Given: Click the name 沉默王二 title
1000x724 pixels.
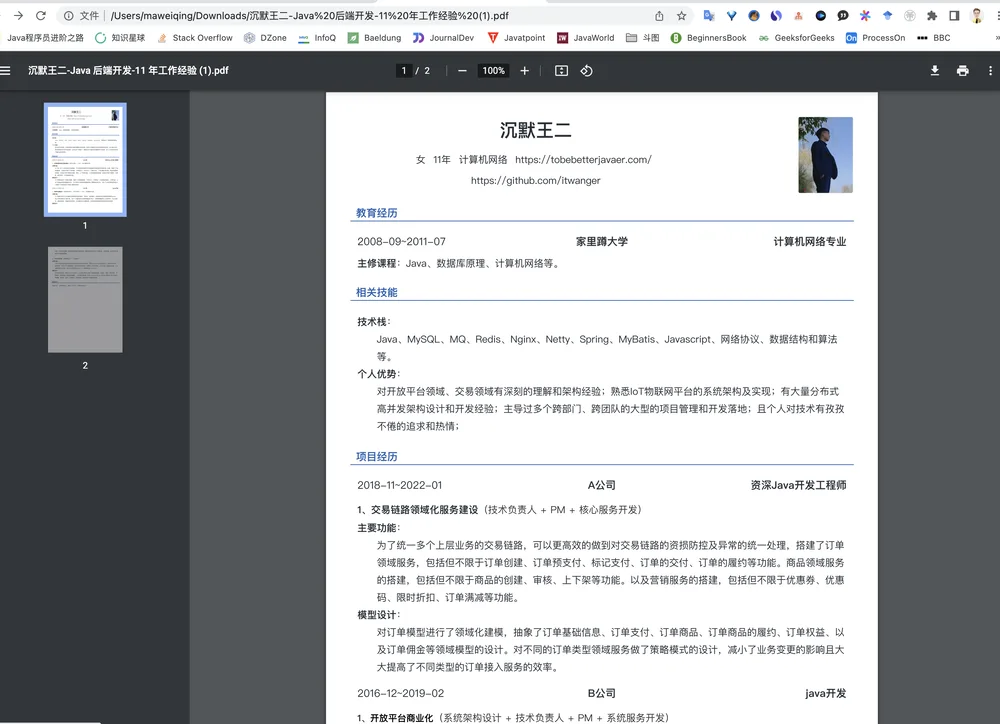Looking at the screenshot, I should (x=536, y=130).
